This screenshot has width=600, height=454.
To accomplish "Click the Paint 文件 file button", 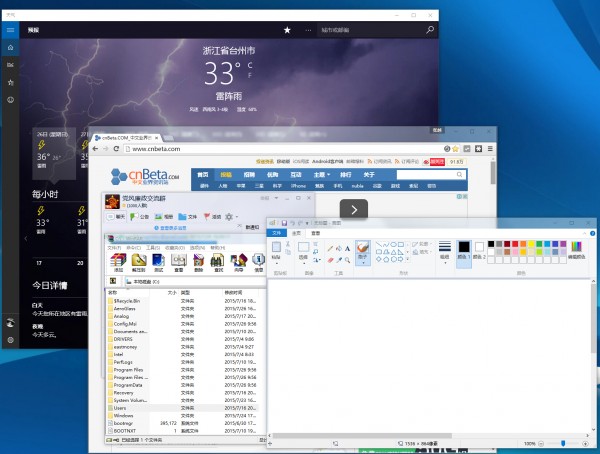I will 277,232.
